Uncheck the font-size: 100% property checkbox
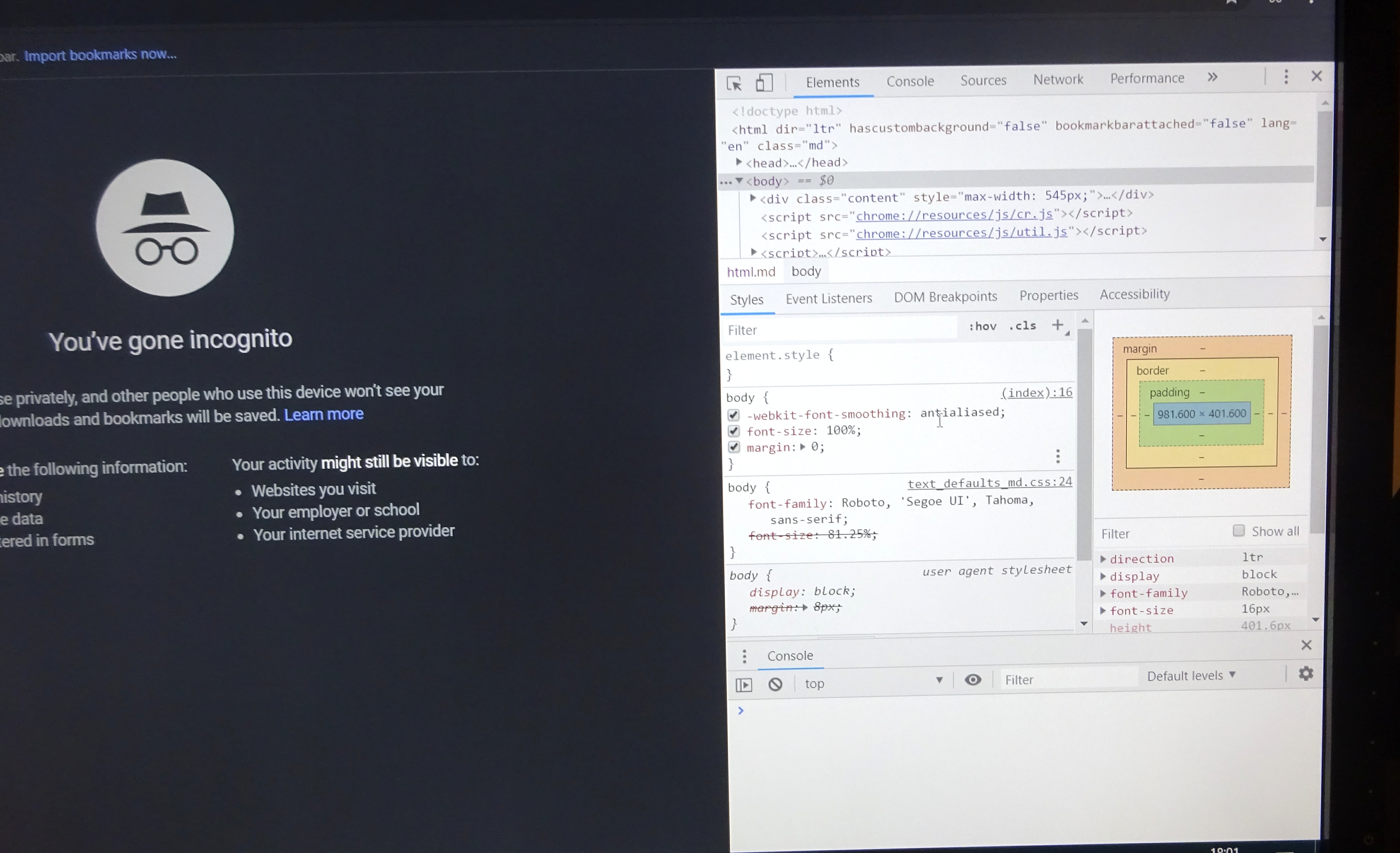This screenshot has width=1400, height=853. (x=734, y=431)
